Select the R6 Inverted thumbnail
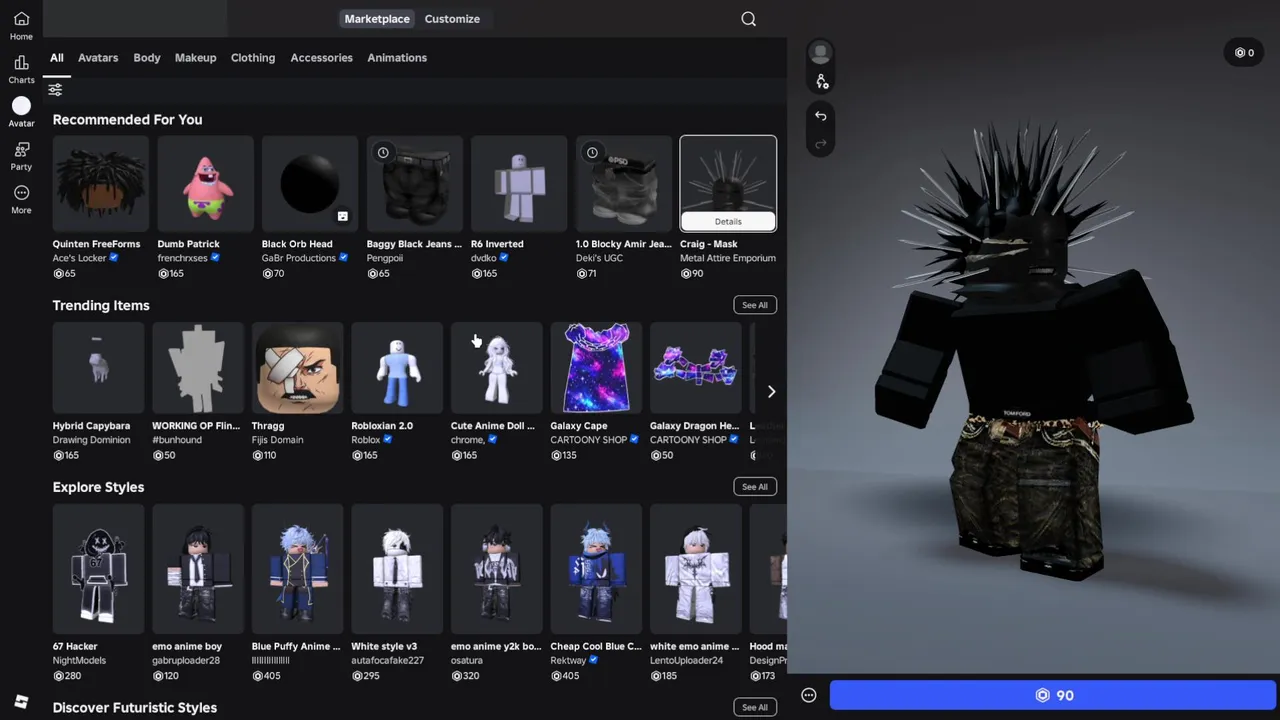The width and height of the screenshot is (1280, 720). coord(519,184)
